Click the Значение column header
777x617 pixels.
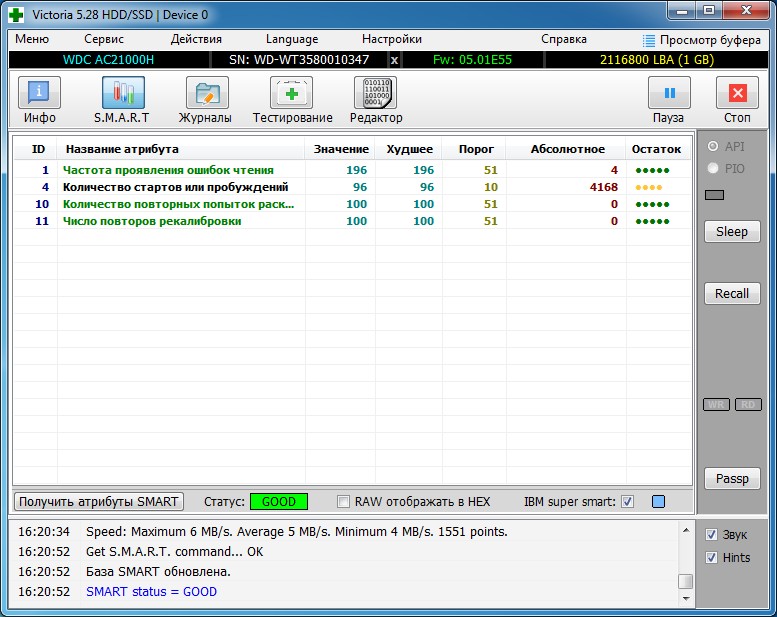tap(341, 149)
